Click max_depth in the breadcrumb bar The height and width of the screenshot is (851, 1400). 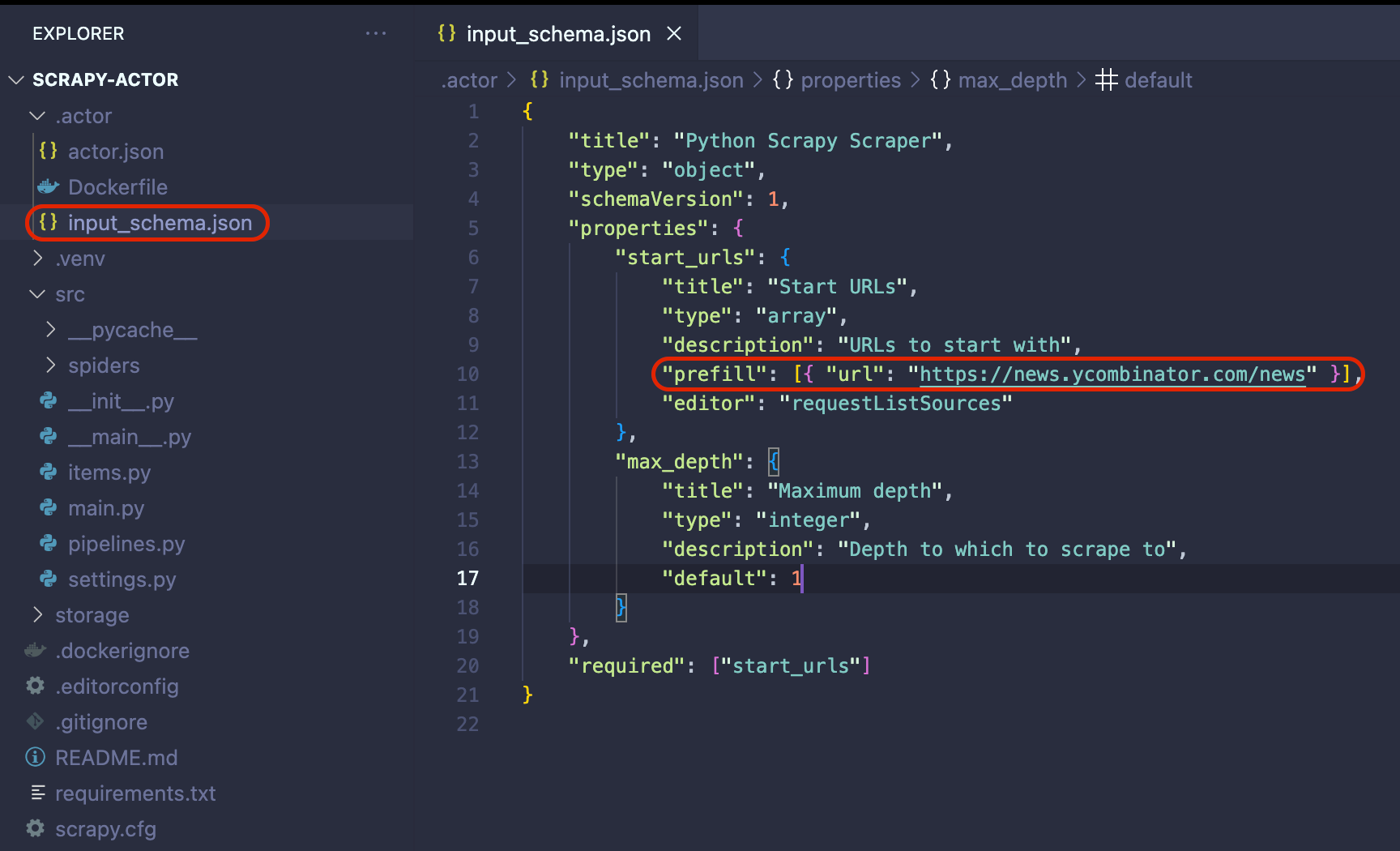[x=1012, y=79]
